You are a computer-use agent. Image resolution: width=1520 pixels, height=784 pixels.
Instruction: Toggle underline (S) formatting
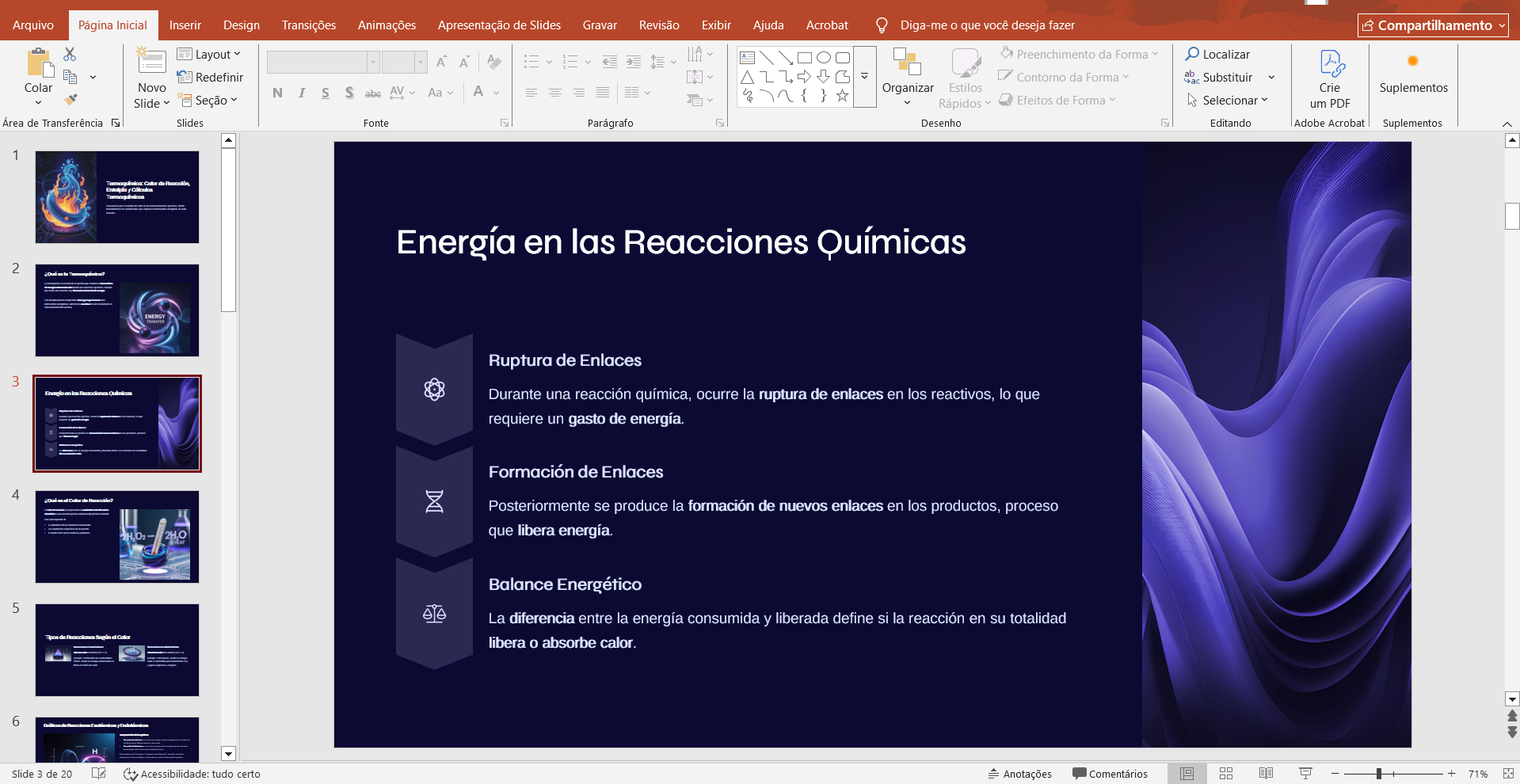pos(326,93)
